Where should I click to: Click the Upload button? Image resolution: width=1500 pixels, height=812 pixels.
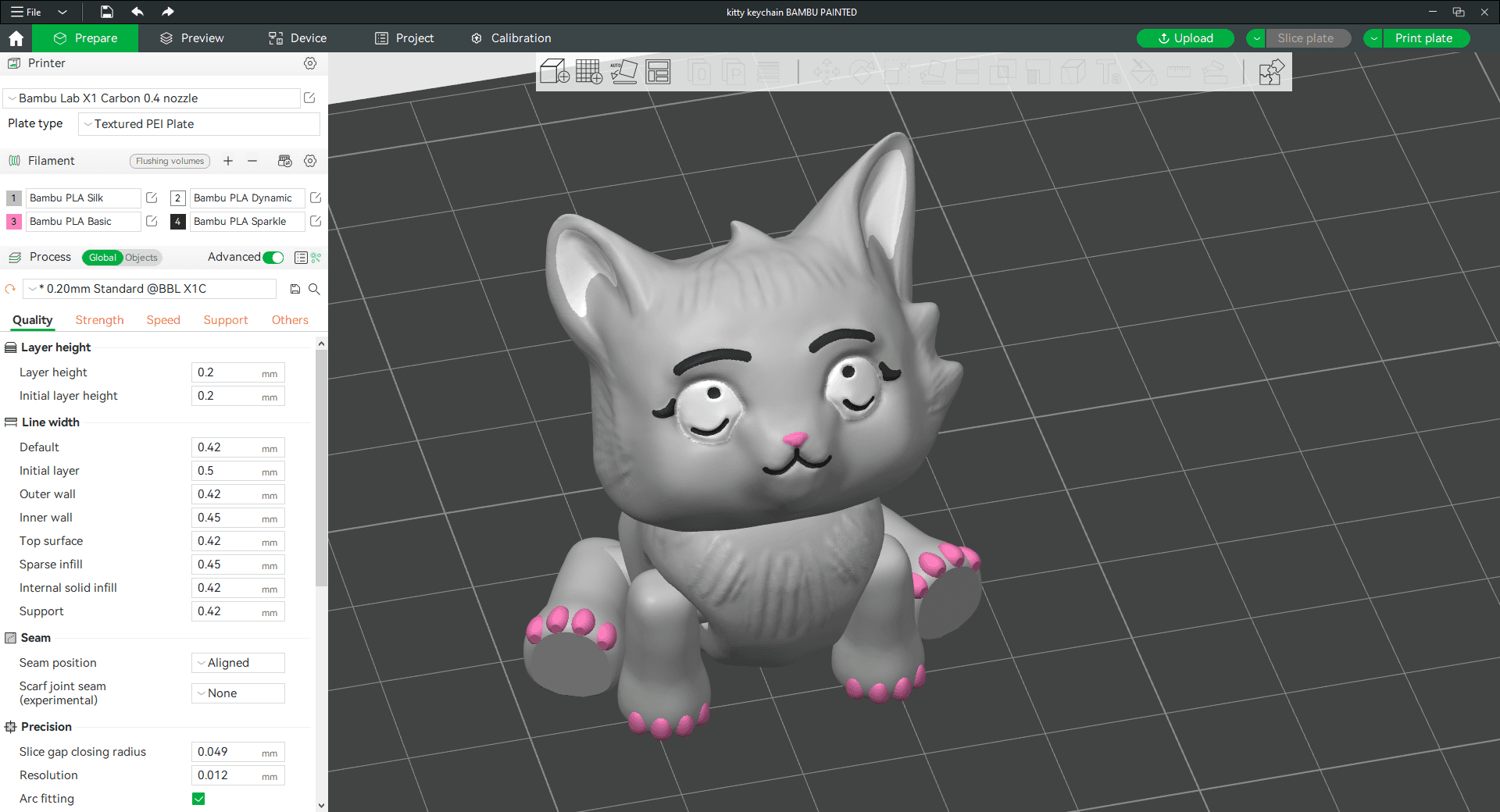tap(1185, 38)
